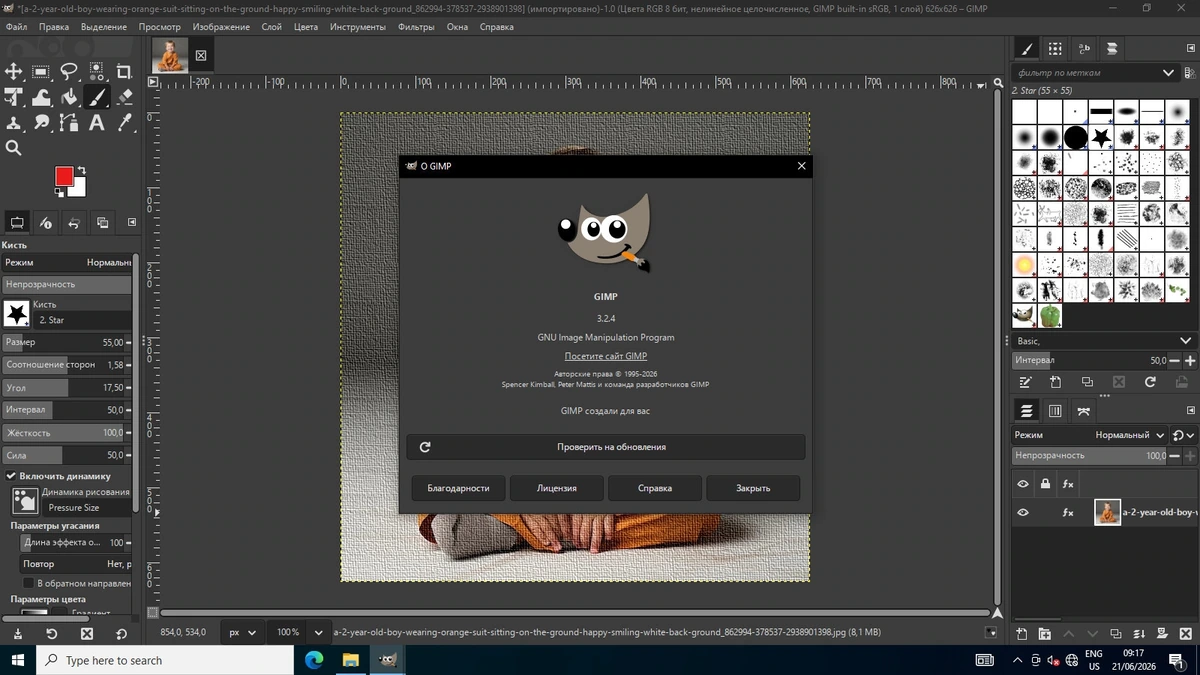Click the duplicate brush icon
Viewport: 1200px width, 675px height.
click(x=1087, y=382)
